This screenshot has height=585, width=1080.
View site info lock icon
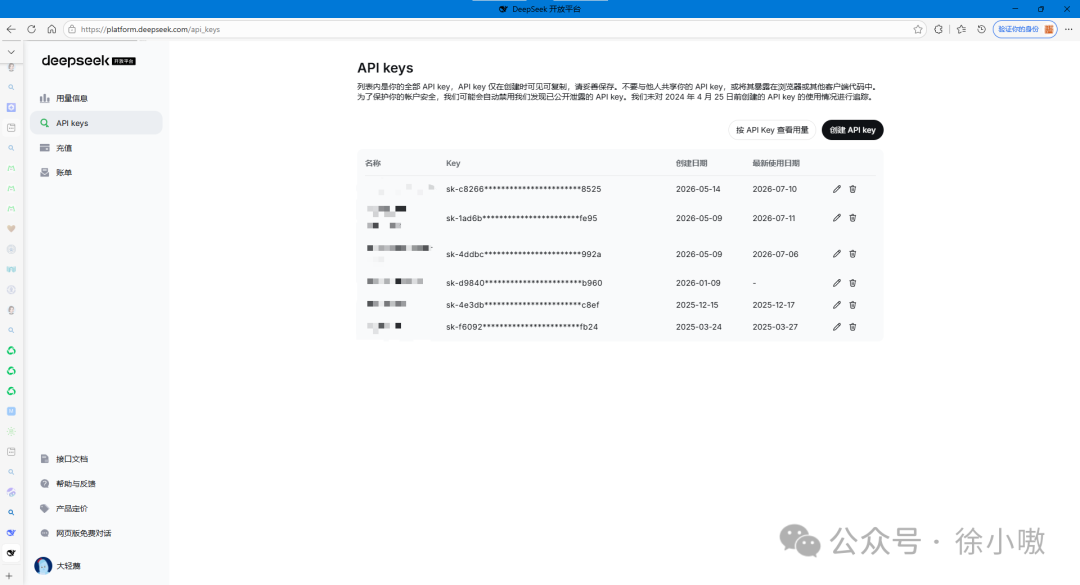(x=72, y=29)
